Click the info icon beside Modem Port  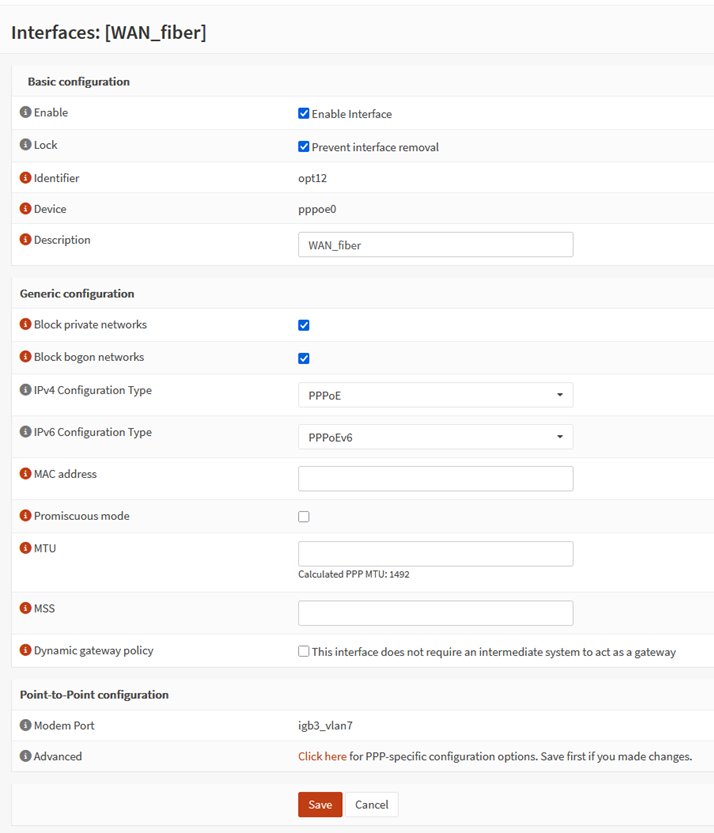coord(26,725)
